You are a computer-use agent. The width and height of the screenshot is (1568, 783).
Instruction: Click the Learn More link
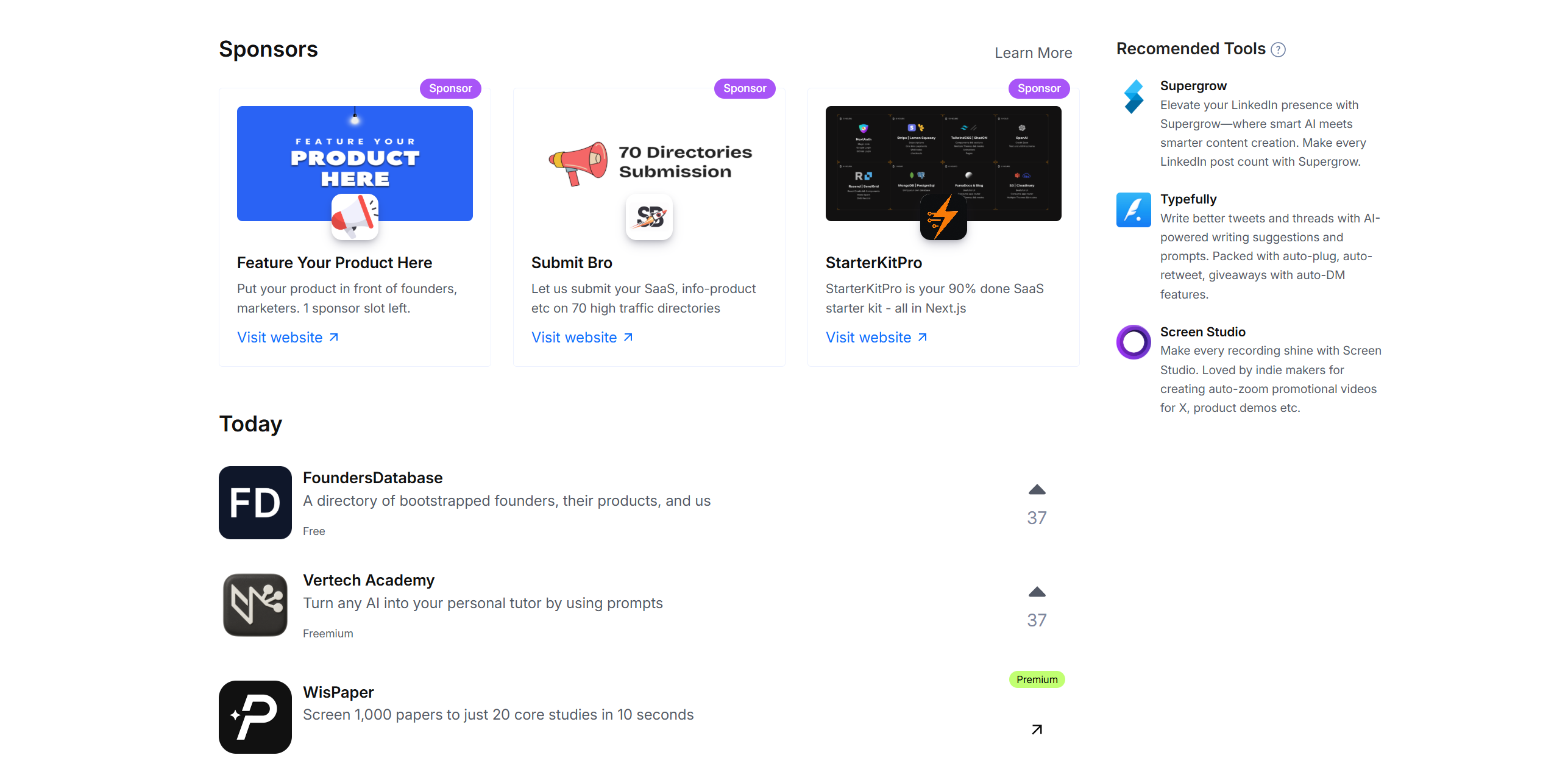(x=1033, y=53)
